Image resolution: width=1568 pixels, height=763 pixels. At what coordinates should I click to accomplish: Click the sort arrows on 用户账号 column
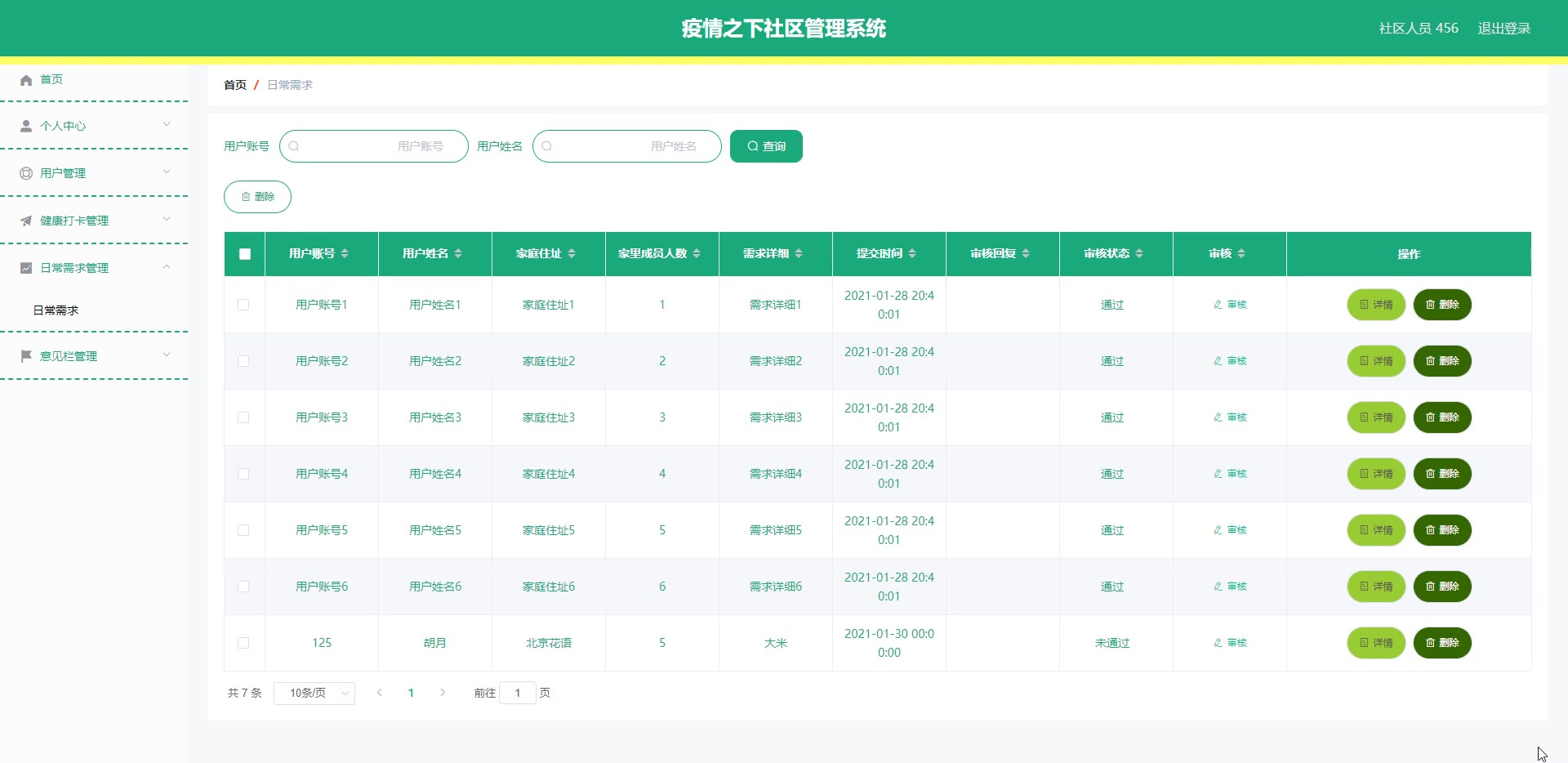(345, 254)
